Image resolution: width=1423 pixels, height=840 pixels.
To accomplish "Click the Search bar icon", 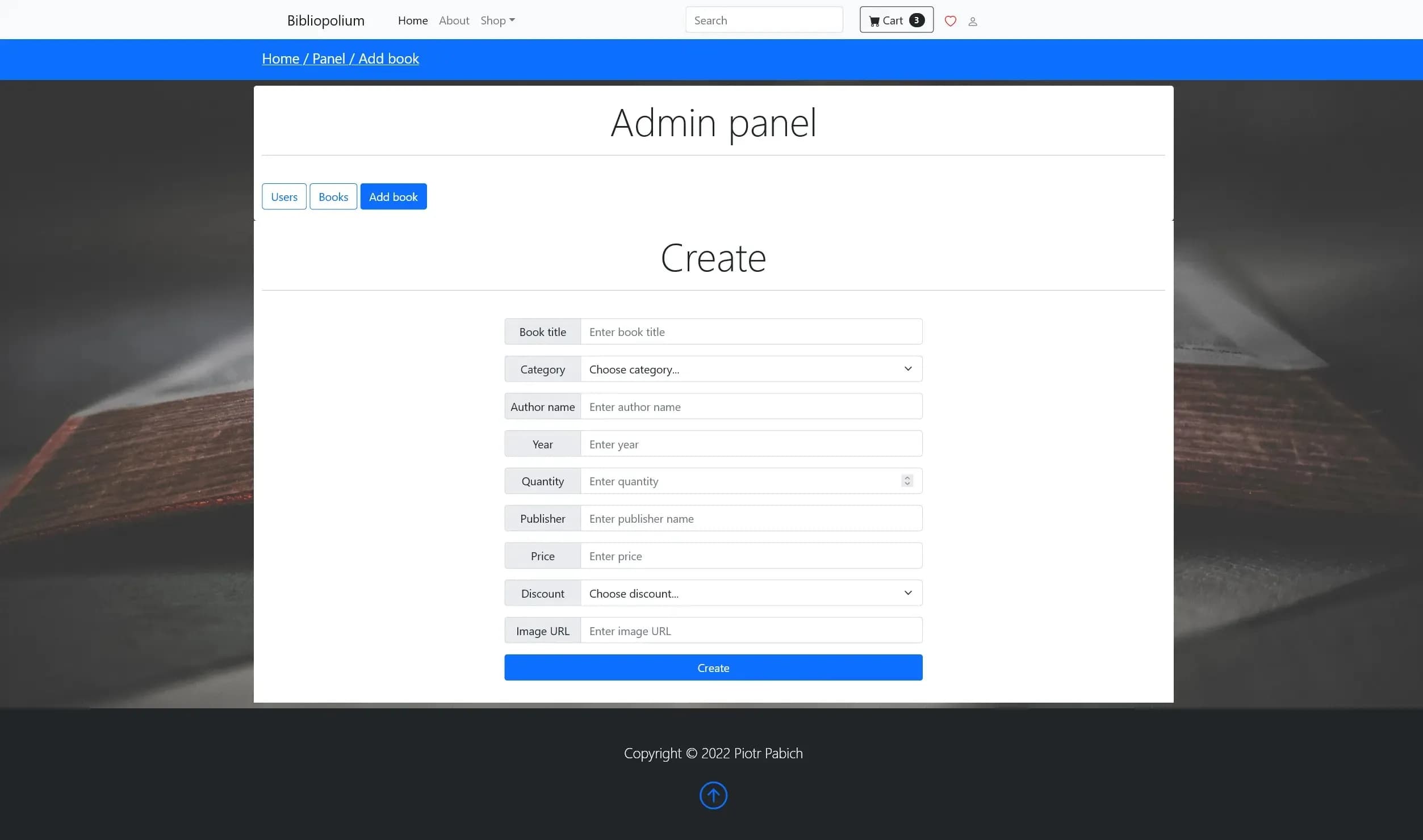I will (x=764, y=19).
